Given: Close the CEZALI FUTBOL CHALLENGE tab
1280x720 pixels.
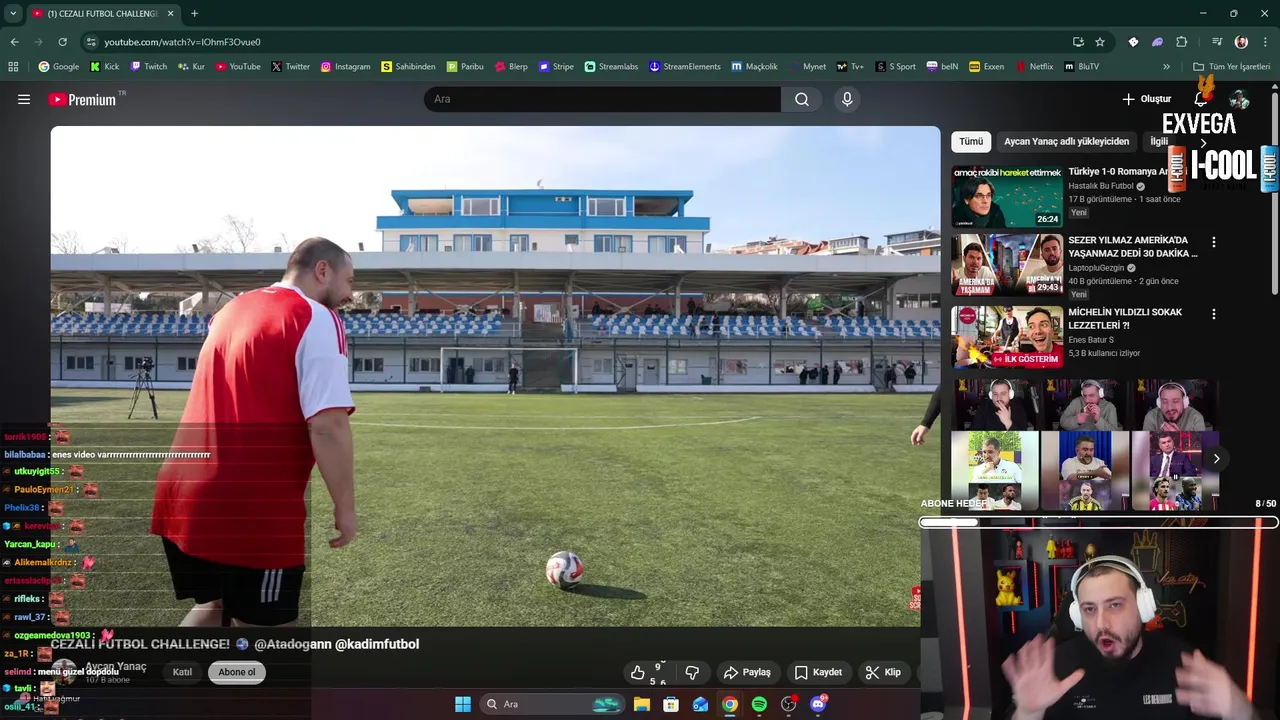Looking at the screenshot, I should [170, 13].
